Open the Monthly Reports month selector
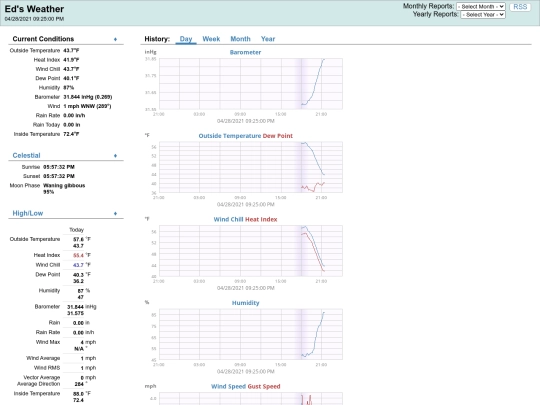Screen dimensions: 540x405 pos(481,7)
